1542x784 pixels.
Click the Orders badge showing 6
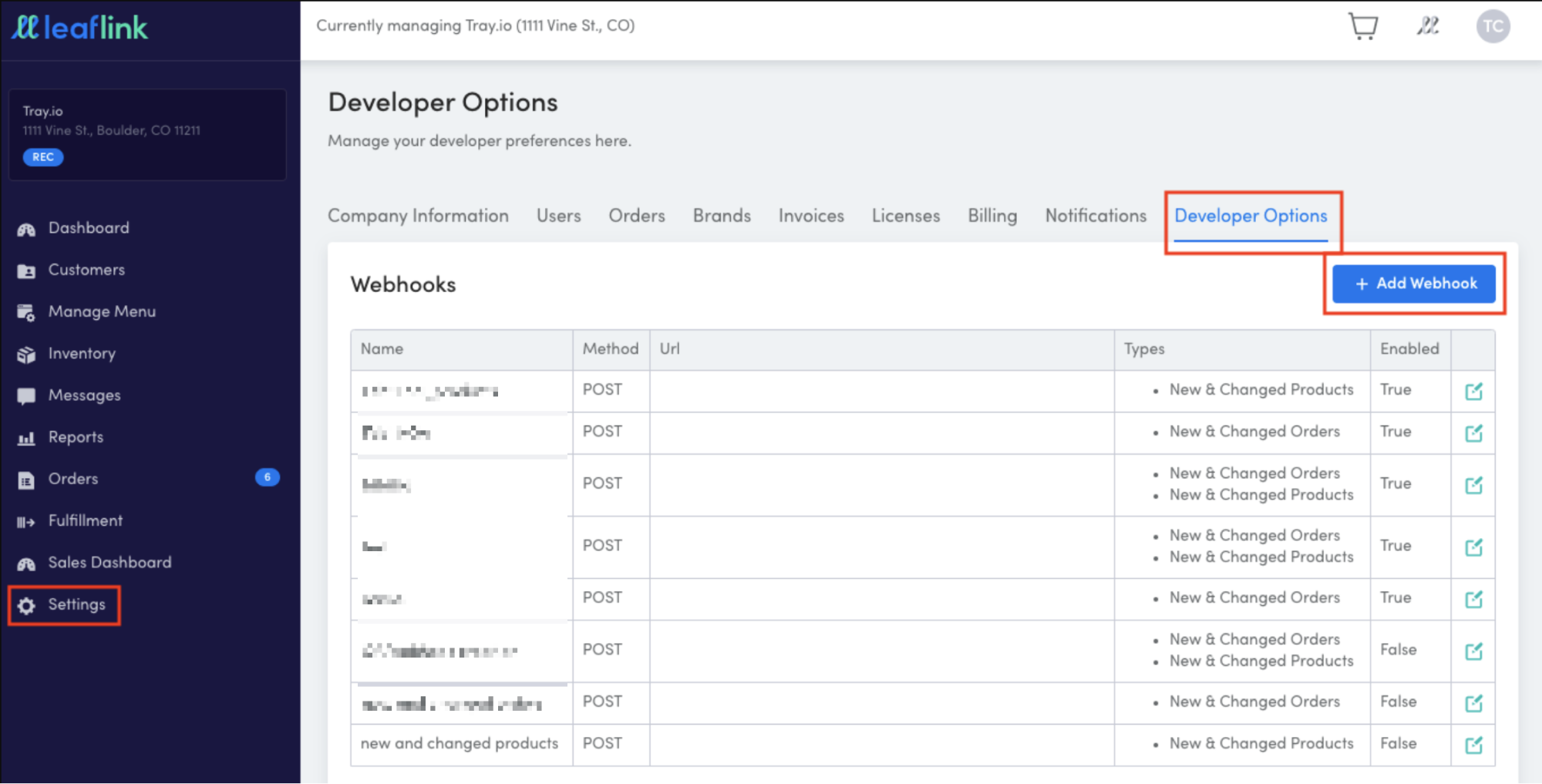(x=266, y=478)
